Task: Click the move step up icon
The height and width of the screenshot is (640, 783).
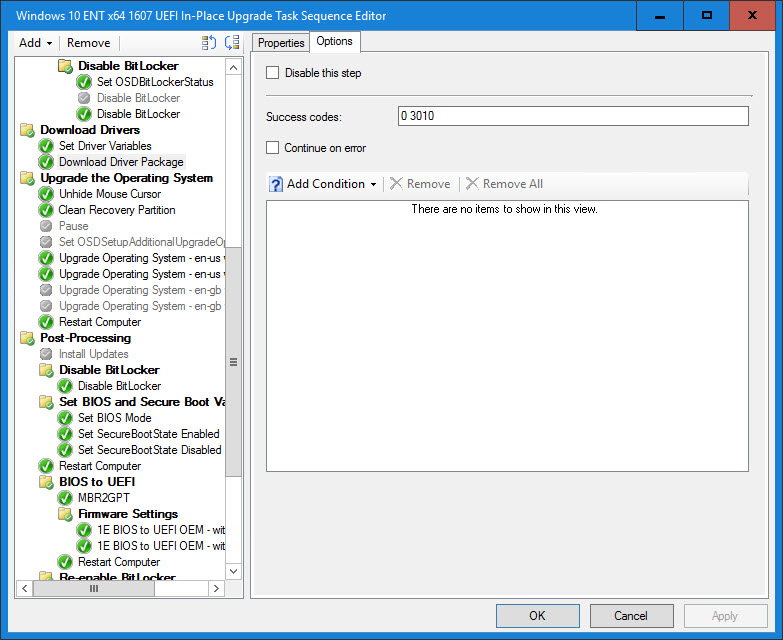Action: tap(209, 43)
